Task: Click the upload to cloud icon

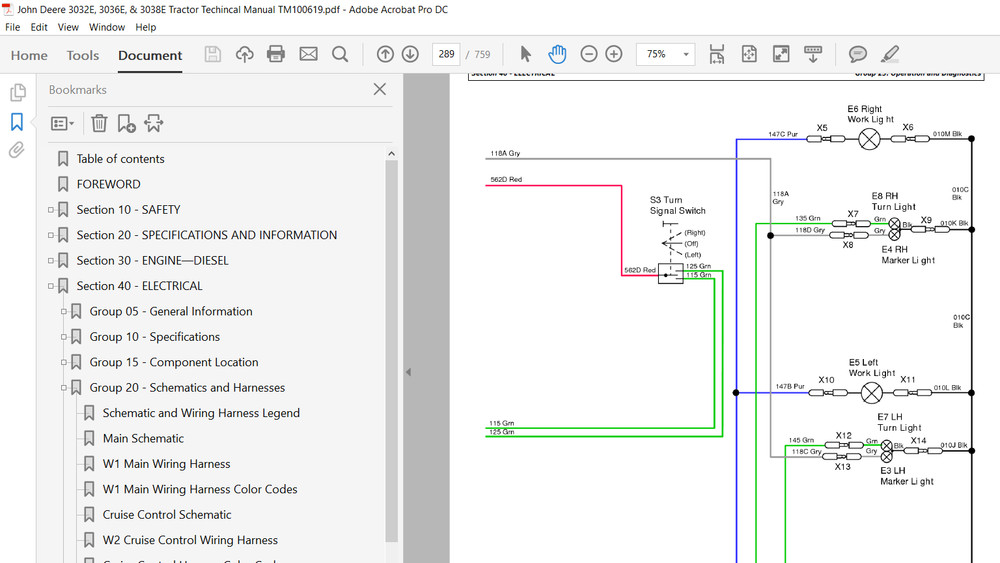Action: (244, 54)
